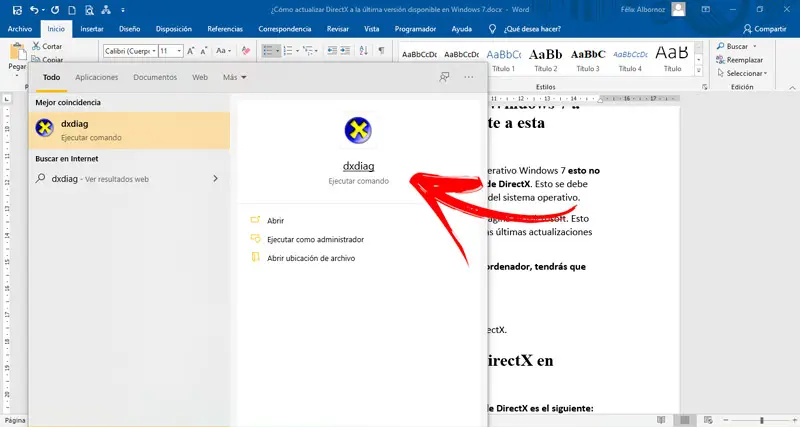
Task: Click the ¿Qué desea hacer? search box
Action: tap(525, 29)
